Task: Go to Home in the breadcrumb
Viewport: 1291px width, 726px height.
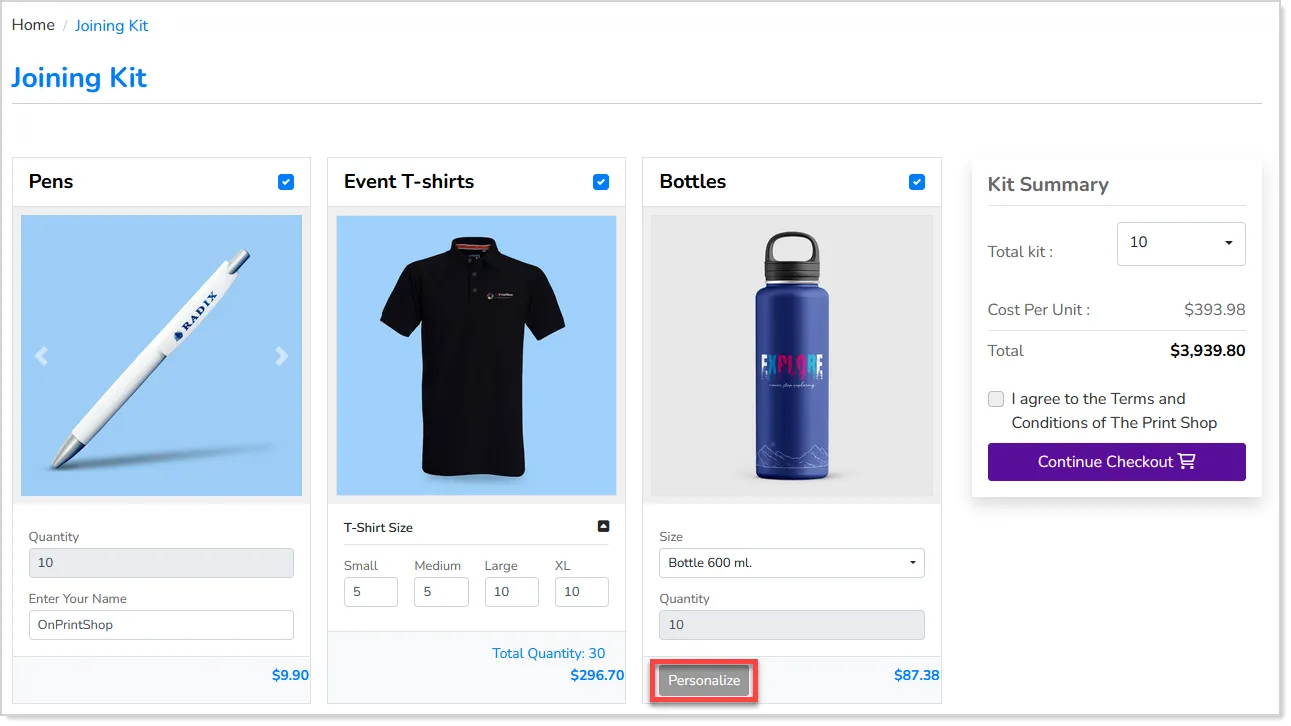Action: point(33,25)
